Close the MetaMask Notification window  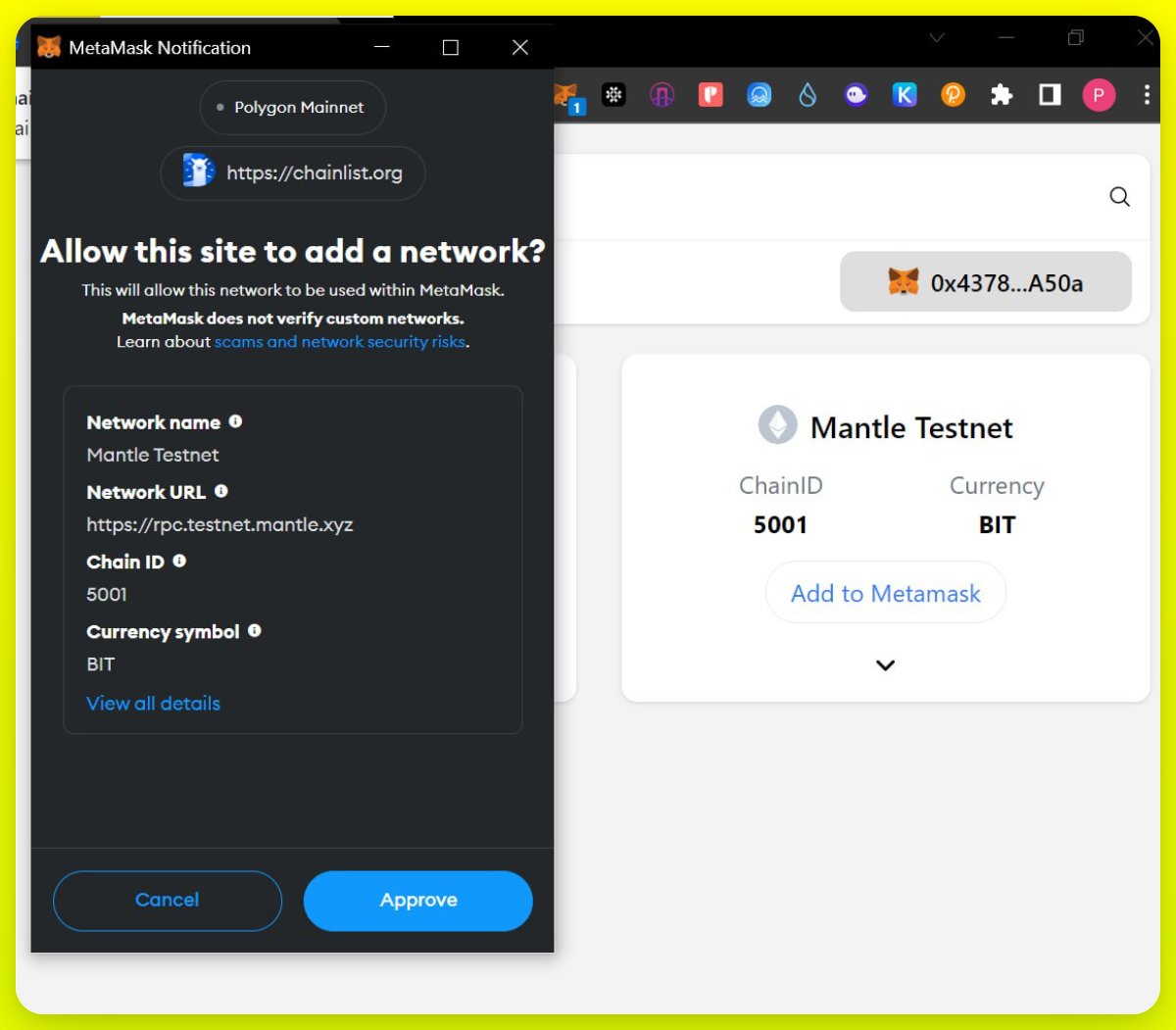click(520, 47)
